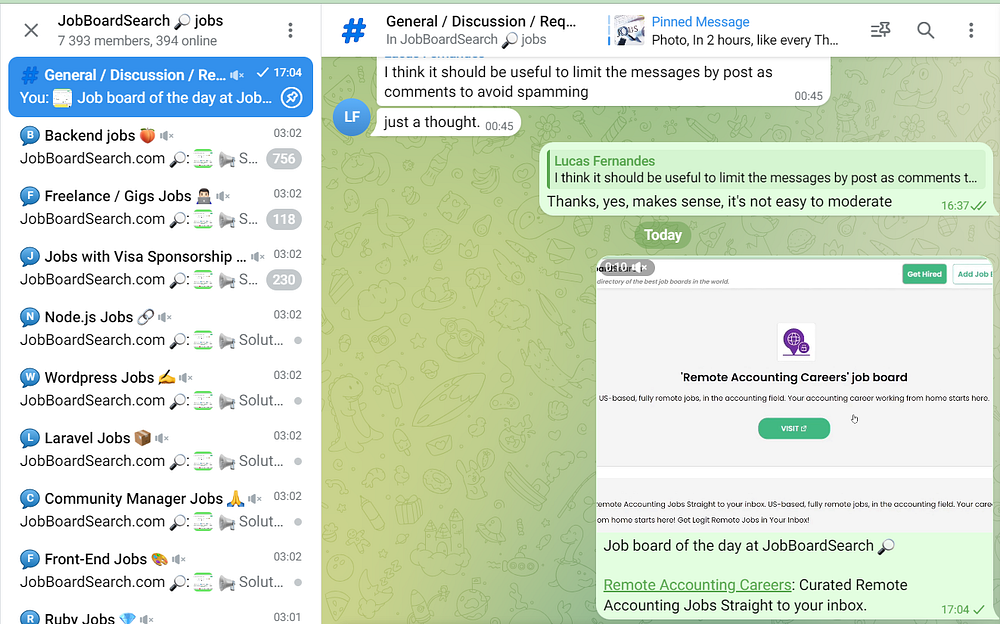Click the muted icon on Community Manager Jobs
Screen dimensions: 1000x624
pyautogui.click(x=255, y=499)
